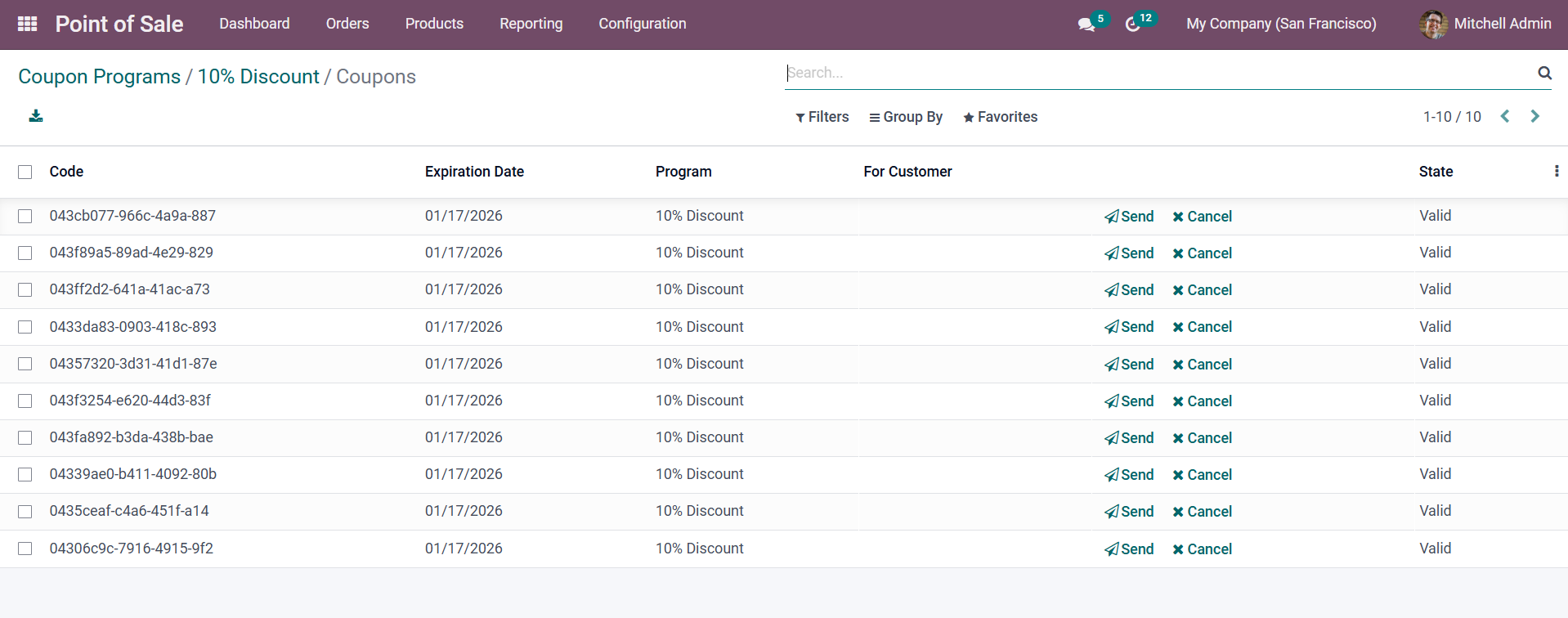1568x618 pixels.
Task: Check the coupon 043cb077-966c-4a9a-887 row
Action: (x=25, y=216)
